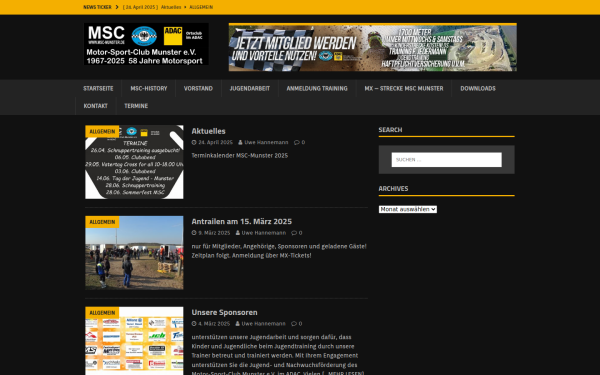Click Allgemein tag on Antrailen thumbnail

[x=102, y=222]
